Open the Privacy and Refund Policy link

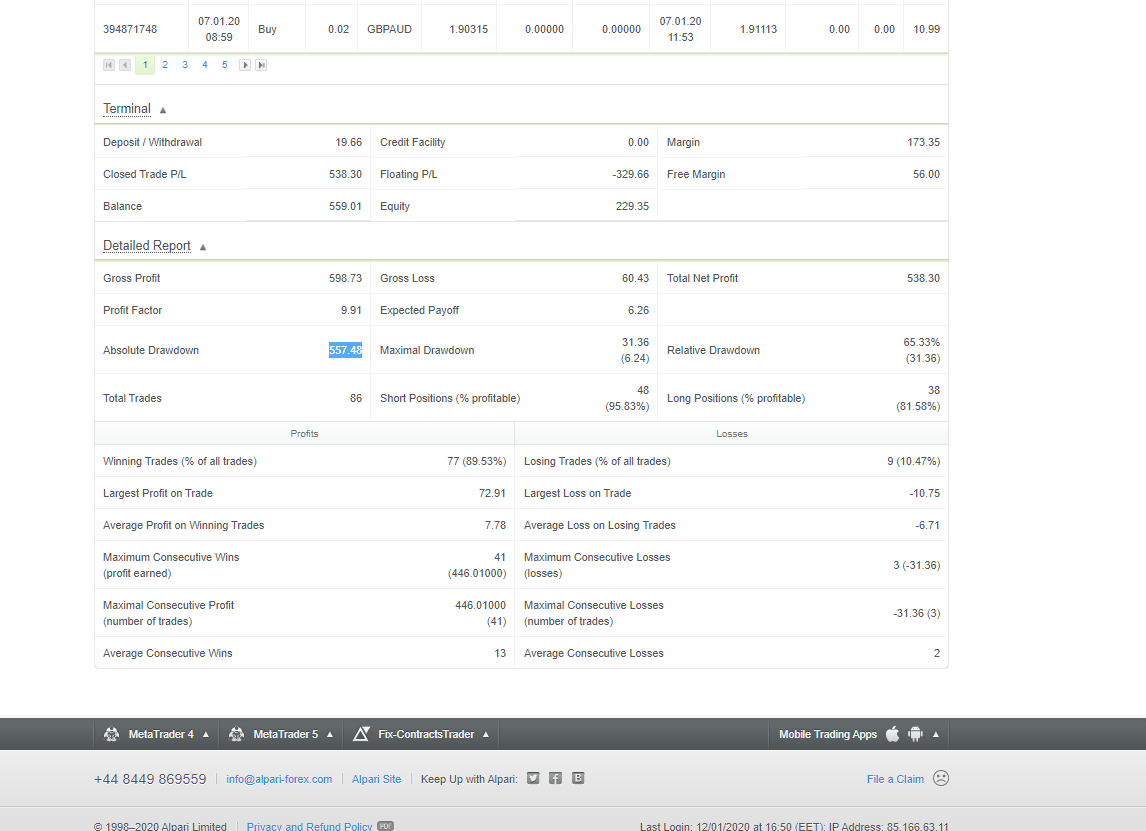pyautogui.click(x=309, y=826)
